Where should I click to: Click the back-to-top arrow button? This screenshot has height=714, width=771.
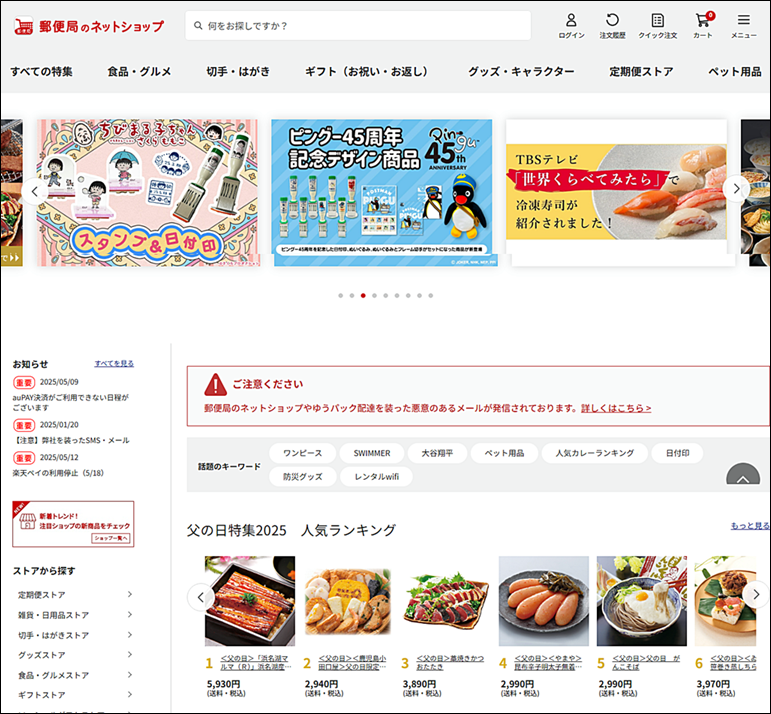pyautogui.click(x=743, y=474)
